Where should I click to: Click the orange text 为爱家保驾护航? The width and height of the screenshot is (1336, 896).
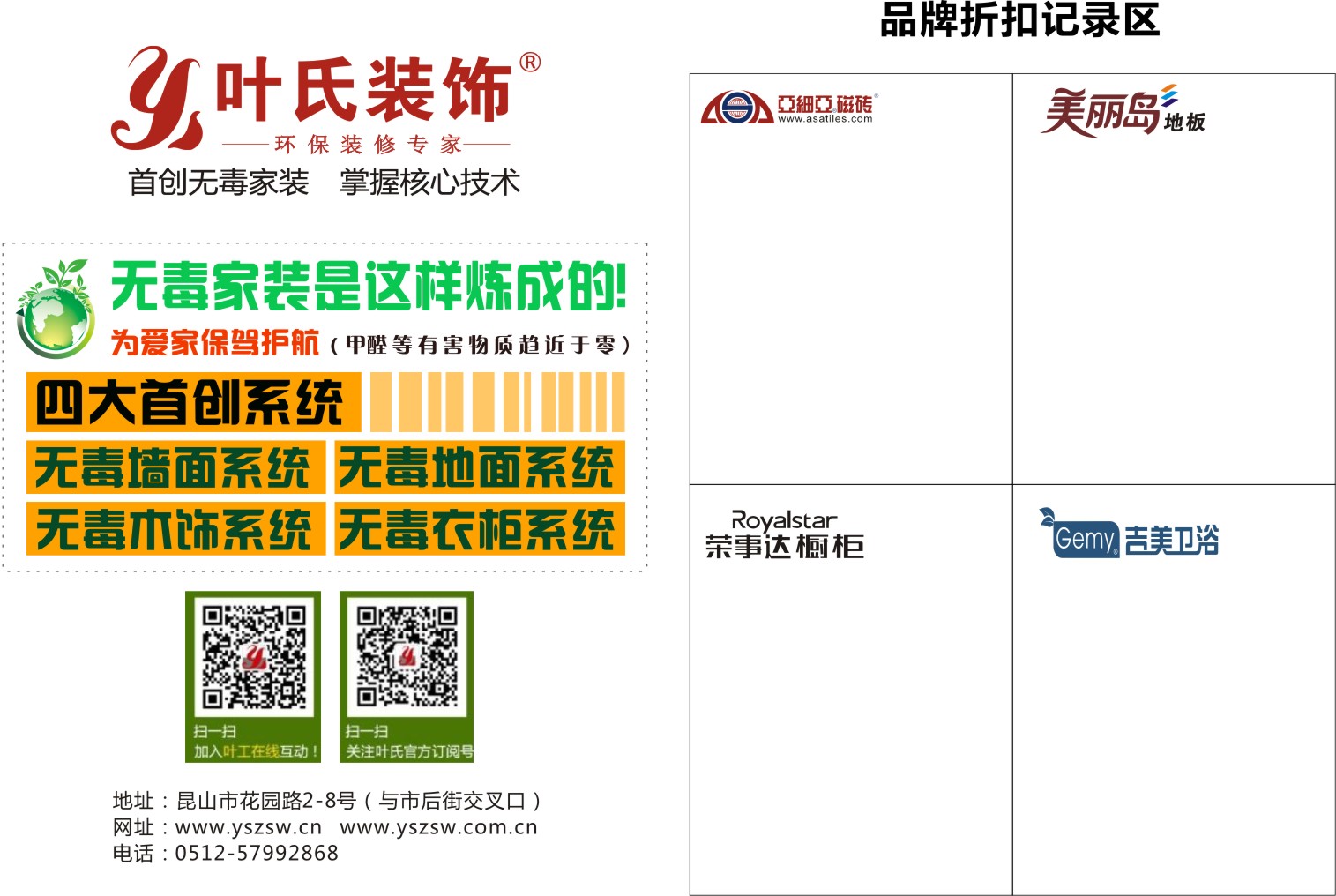214,342
